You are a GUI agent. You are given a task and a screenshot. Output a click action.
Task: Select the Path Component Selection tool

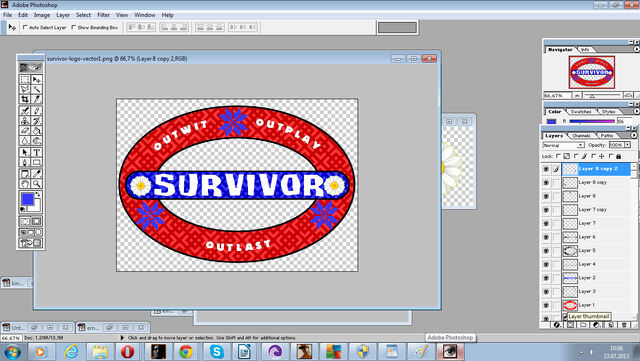tap(24, 152)
